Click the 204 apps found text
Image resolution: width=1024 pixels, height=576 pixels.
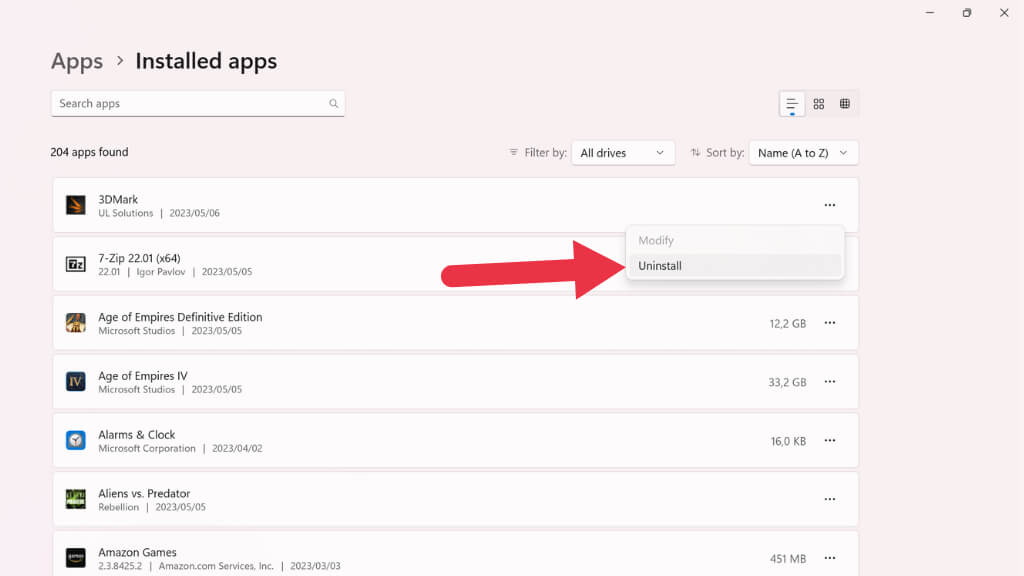[x=89, y=152]
